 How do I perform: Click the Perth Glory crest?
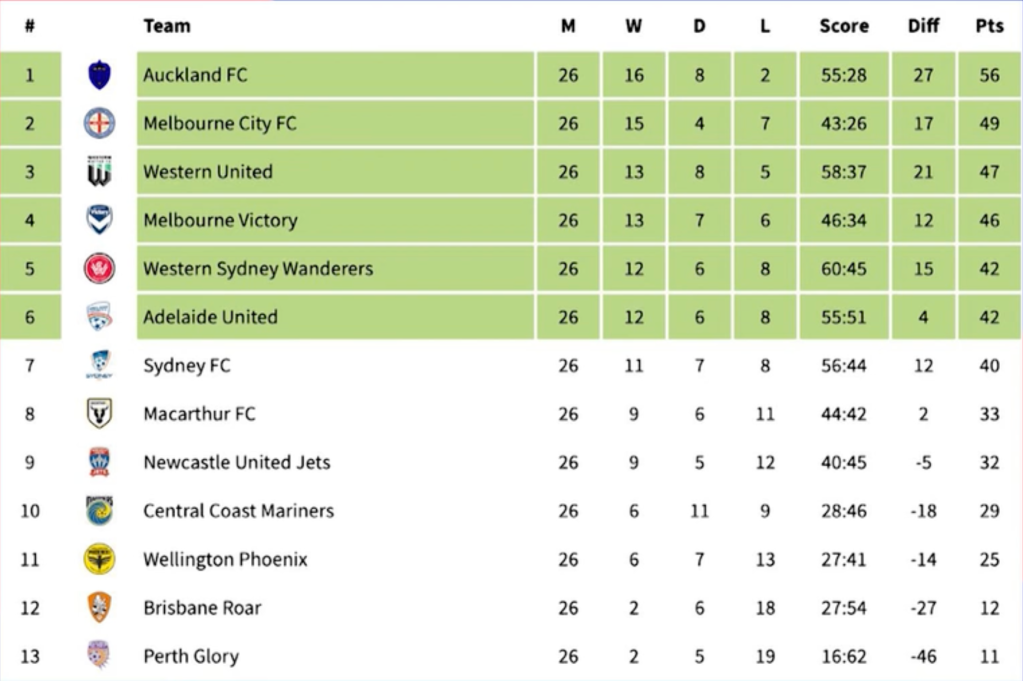point(99,656)
